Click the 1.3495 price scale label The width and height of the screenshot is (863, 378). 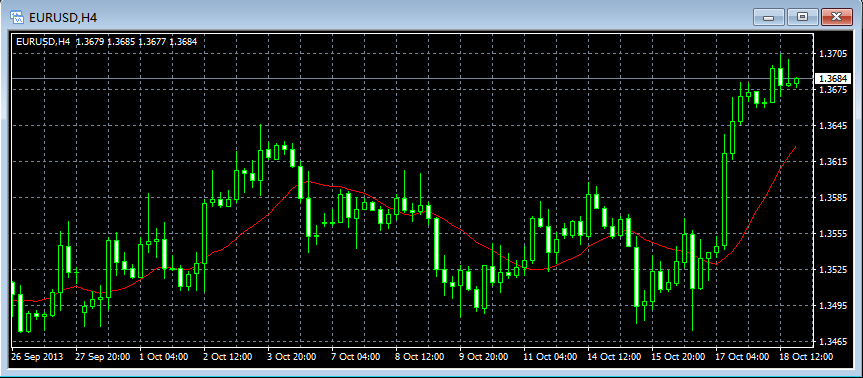pos(833,306)
